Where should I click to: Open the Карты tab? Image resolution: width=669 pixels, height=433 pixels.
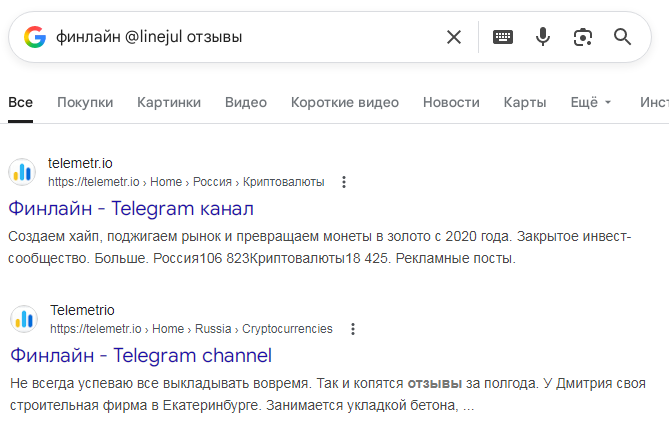click(525, 102)
